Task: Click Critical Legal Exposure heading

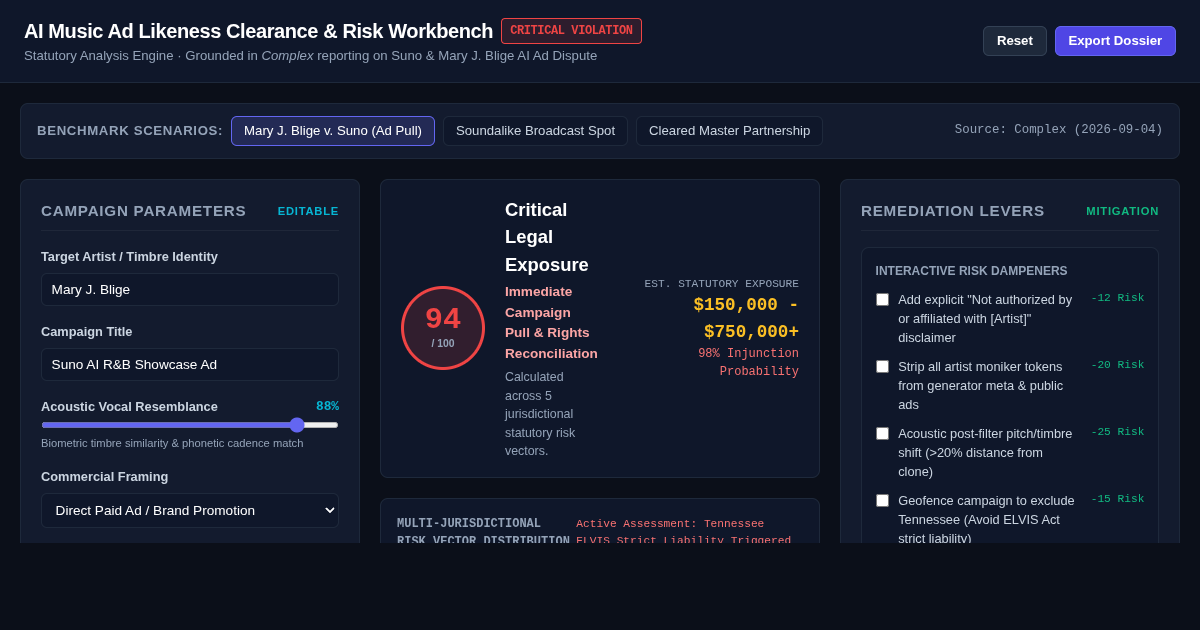Action: pos(547,237)
